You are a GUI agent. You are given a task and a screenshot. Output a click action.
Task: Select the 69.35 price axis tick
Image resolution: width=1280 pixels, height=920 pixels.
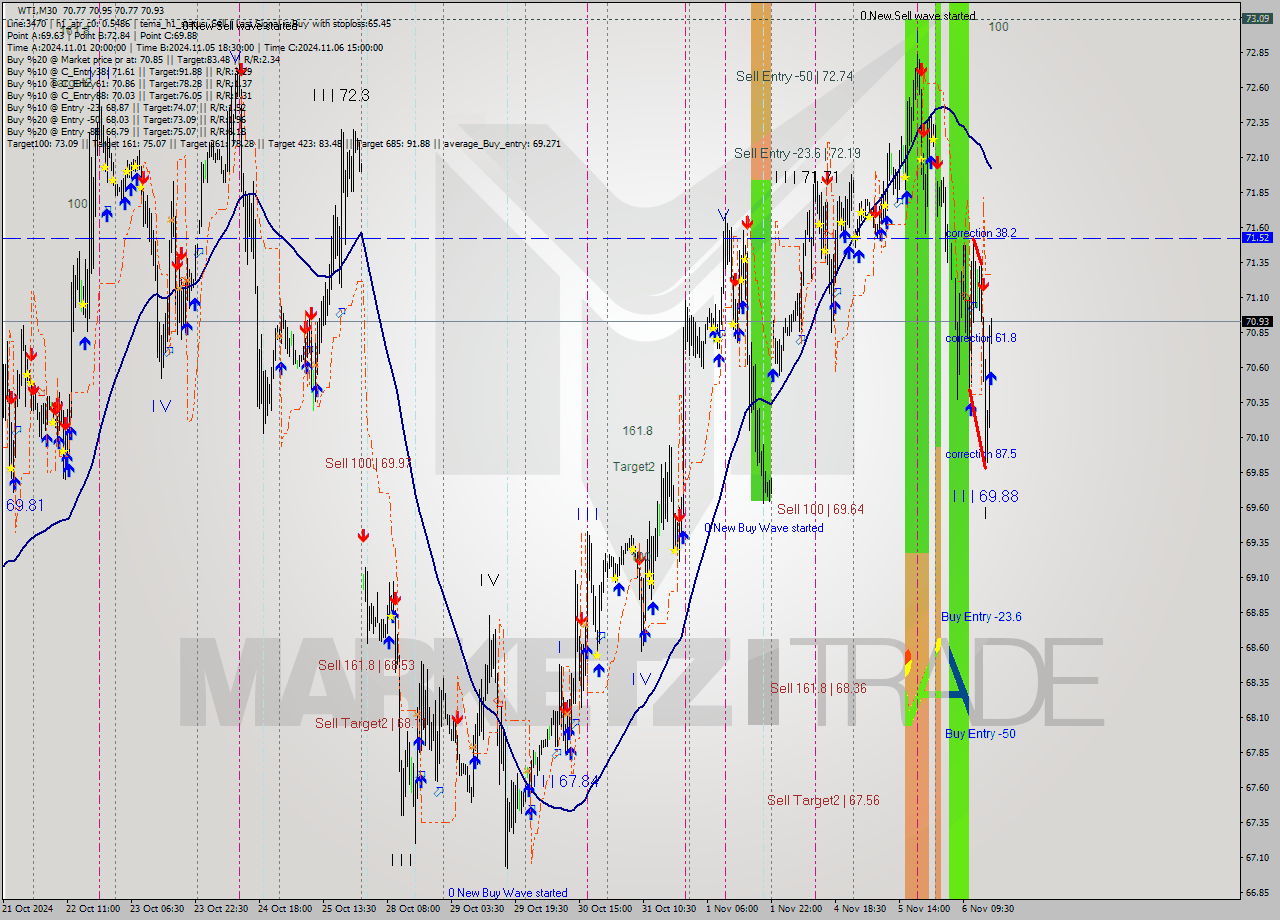point(1258,543)
